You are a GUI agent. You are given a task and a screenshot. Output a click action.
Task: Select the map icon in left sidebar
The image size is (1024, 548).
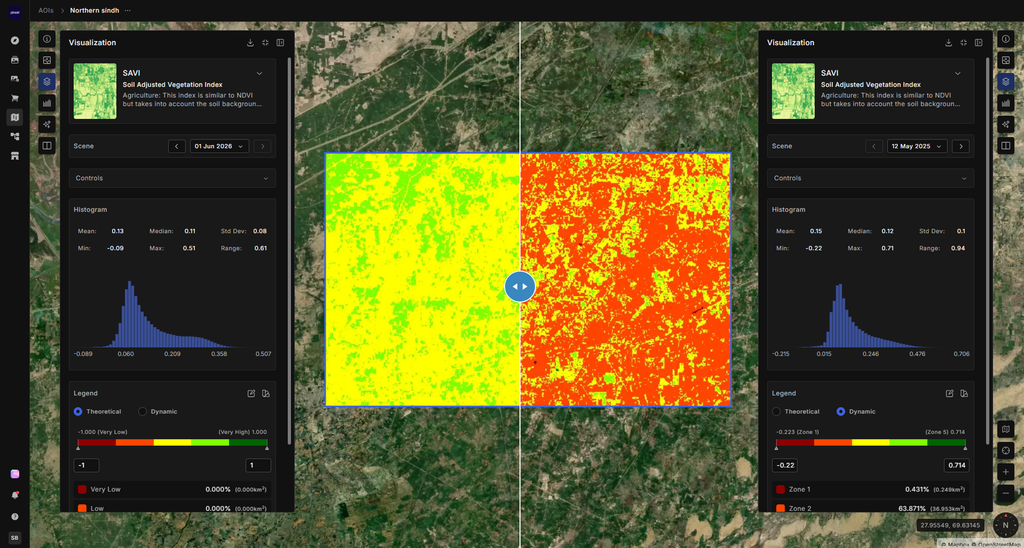click(14, 117)
